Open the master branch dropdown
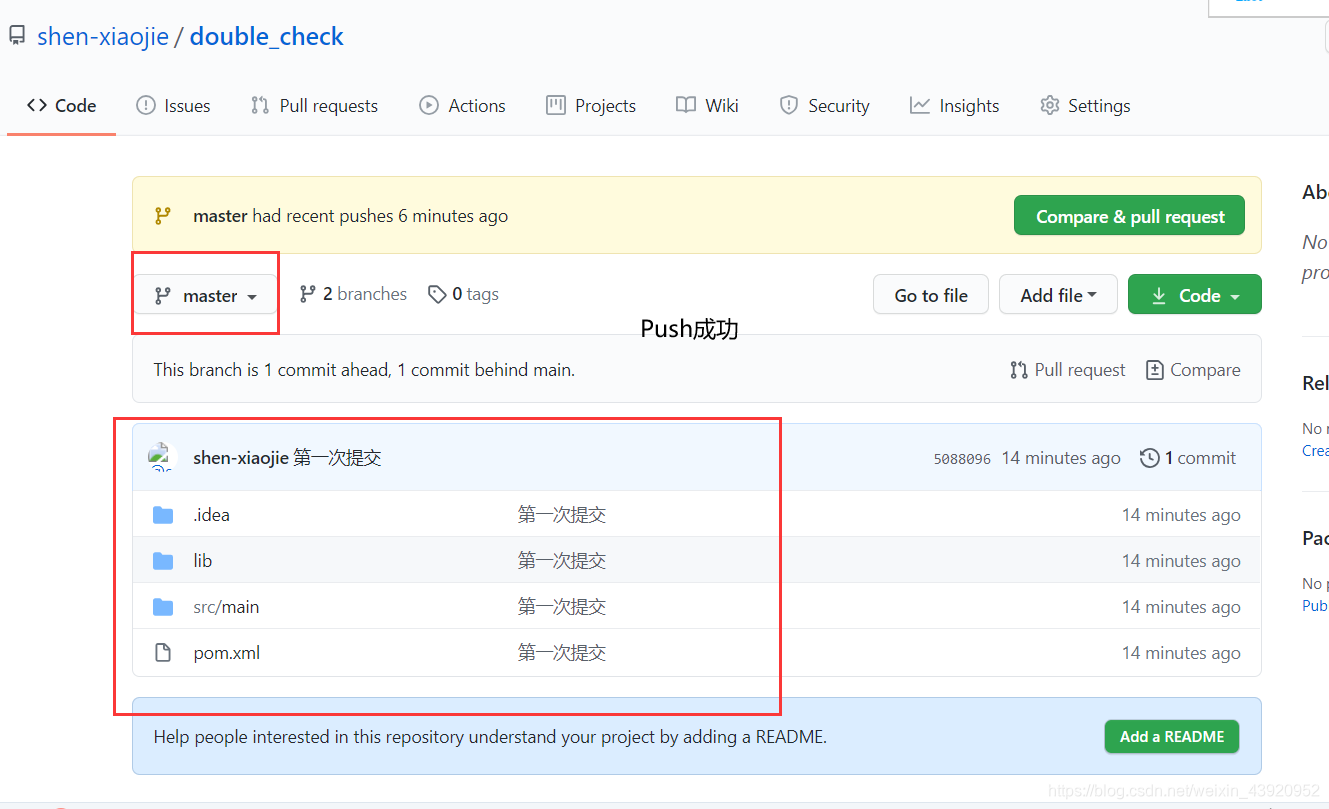The image size is (1329, 809). click(205, 295)
